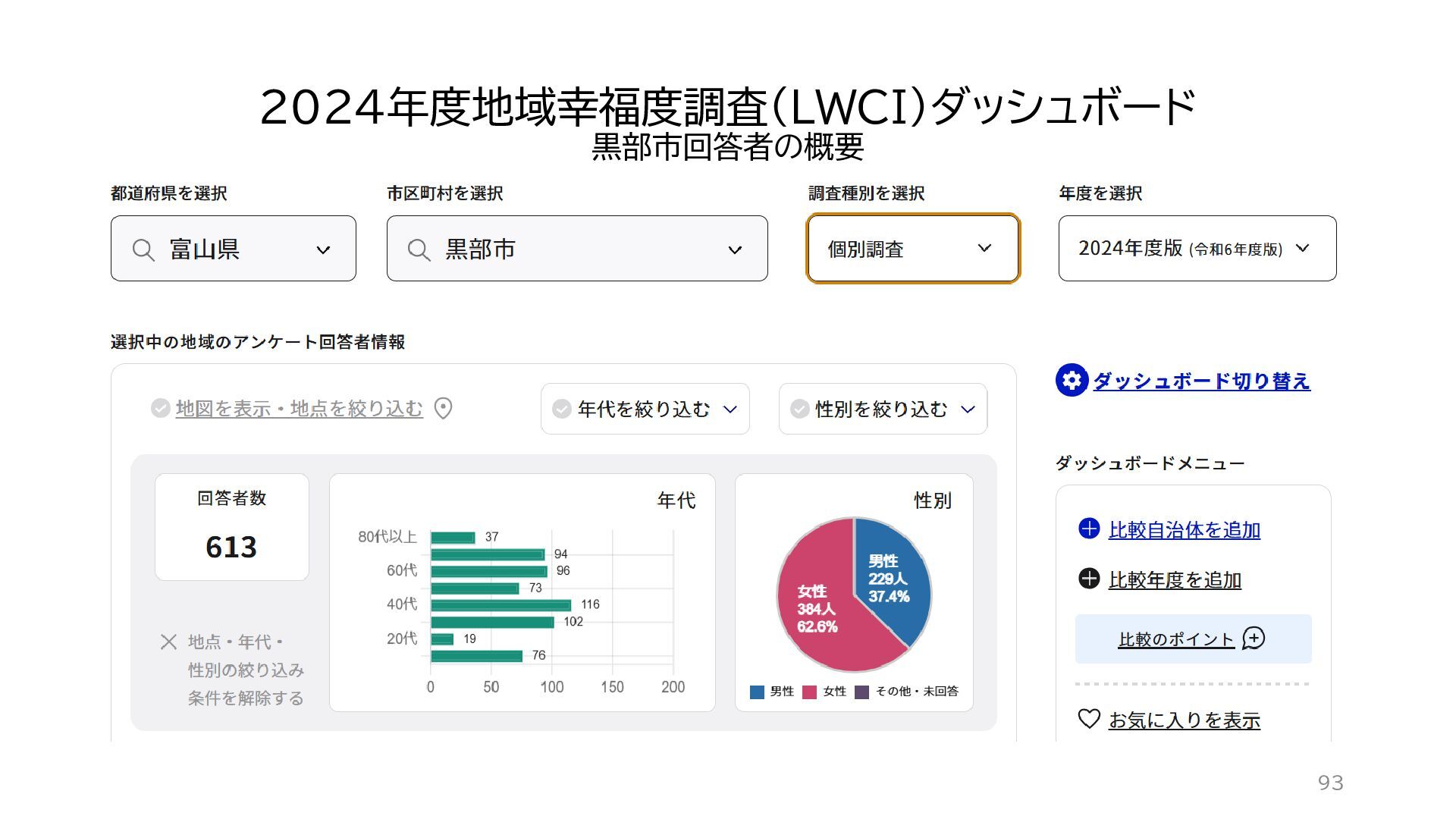Screen dimensions: 1456x819
Task: Click the 黒部市 municipality search field
Action: coord(576,249)
